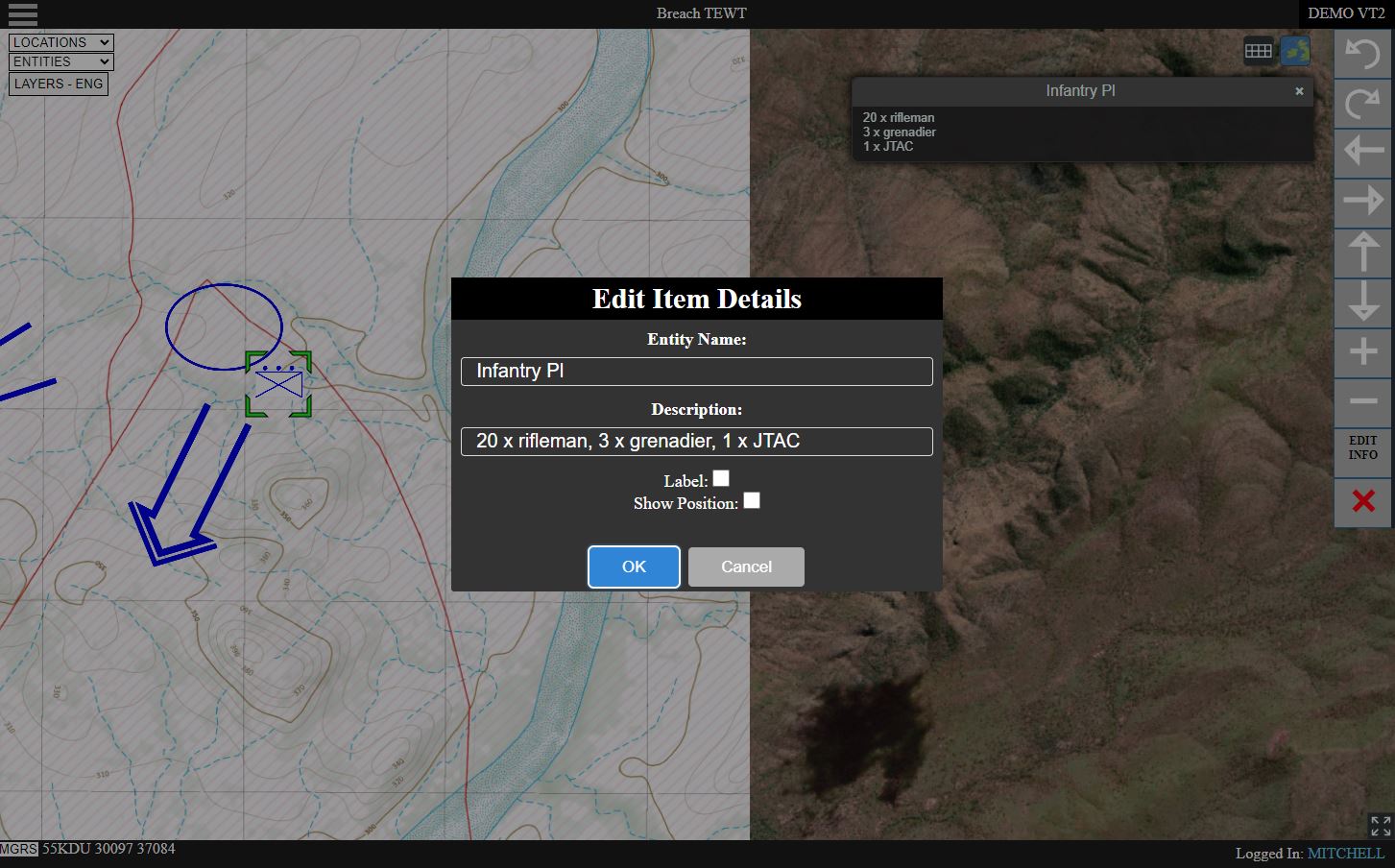The height and width of the screenshot is (868, 1395).
Task: Click the plus enlarge icon
Action: [x=1362, y=352]
